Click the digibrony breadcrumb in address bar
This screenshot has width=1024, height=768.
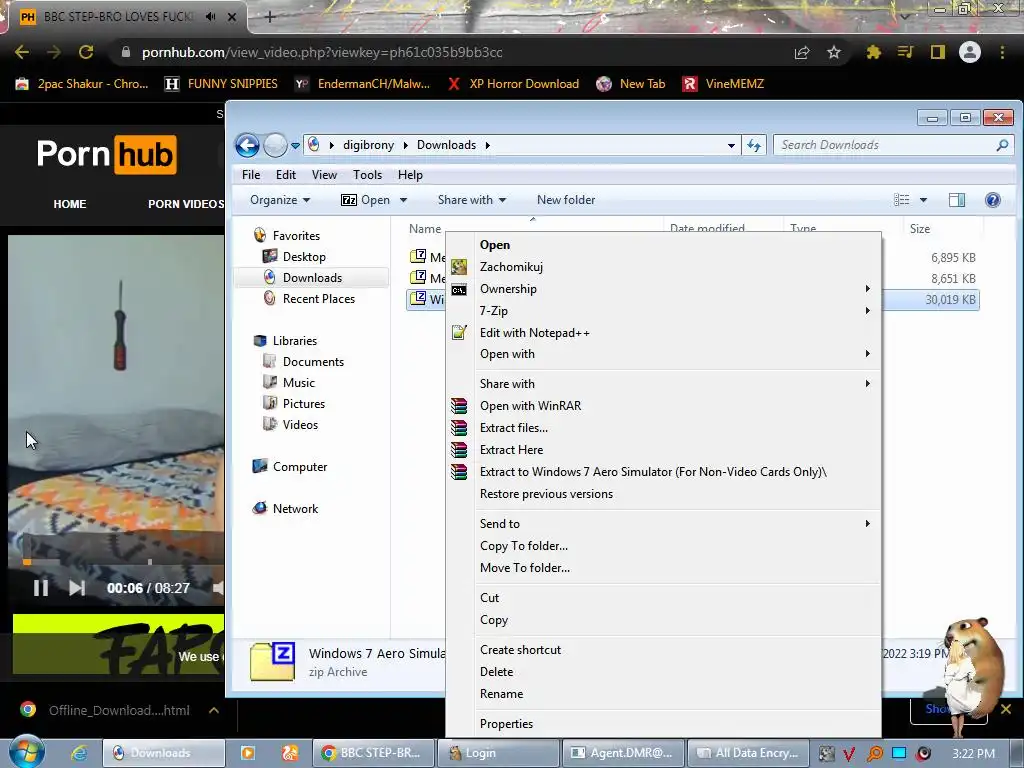(x=368, y=145)
